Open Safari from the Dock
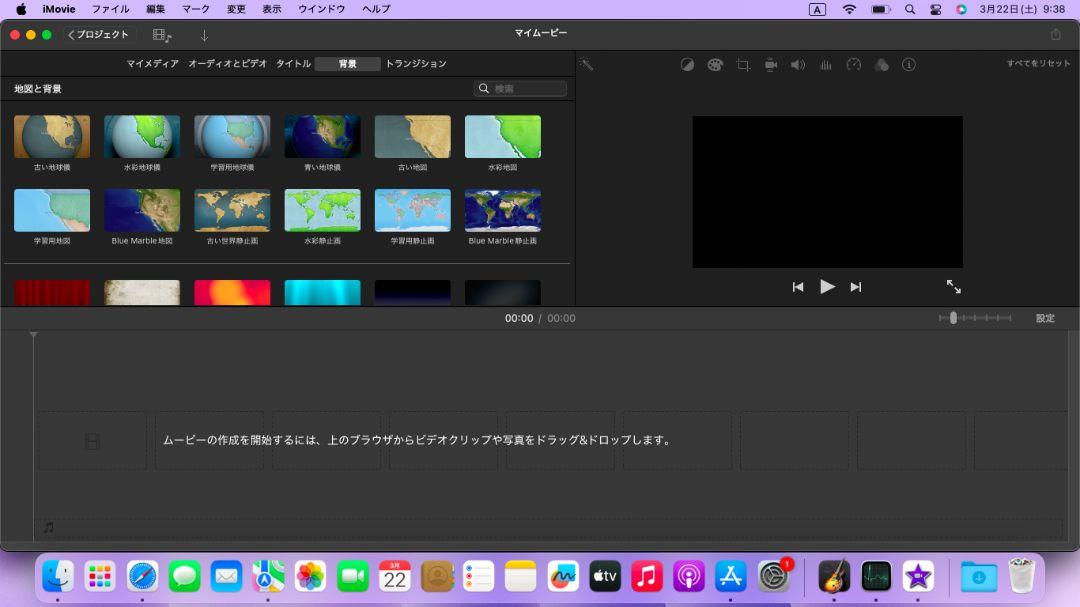Screen dimensions: 1080x607 [142, 576]
